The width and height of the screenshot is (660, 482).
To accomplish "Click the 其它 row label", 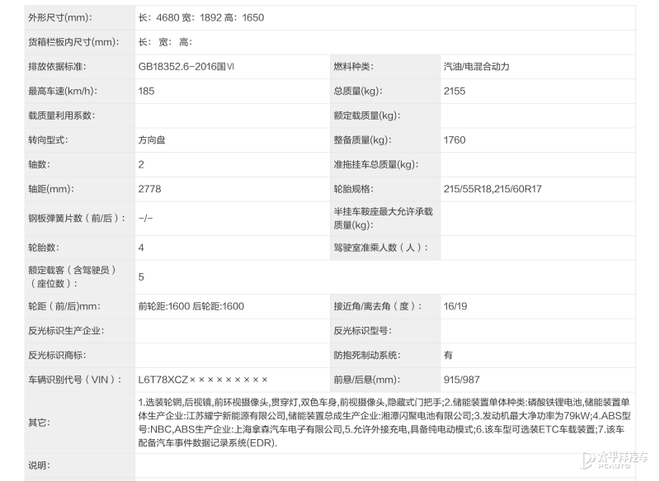I will pos(39,422).
